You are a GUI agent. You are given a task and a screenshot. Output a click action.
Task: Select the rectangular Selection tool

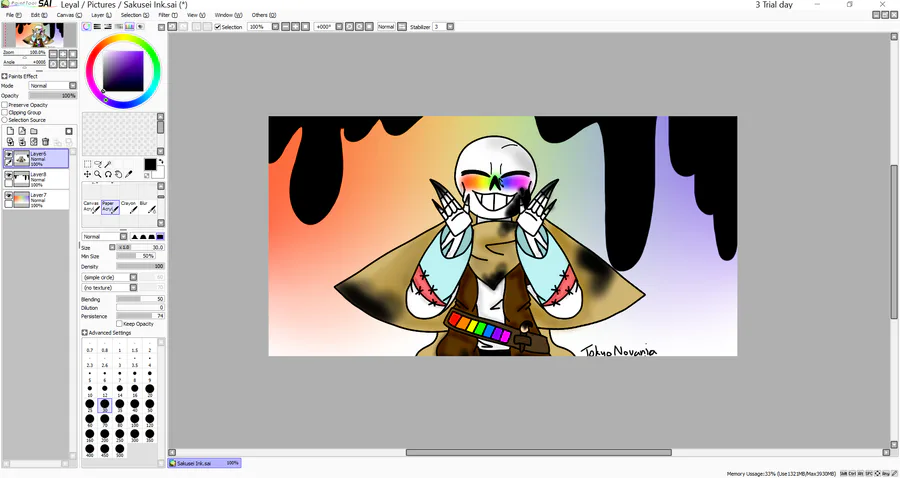point(87,164)
